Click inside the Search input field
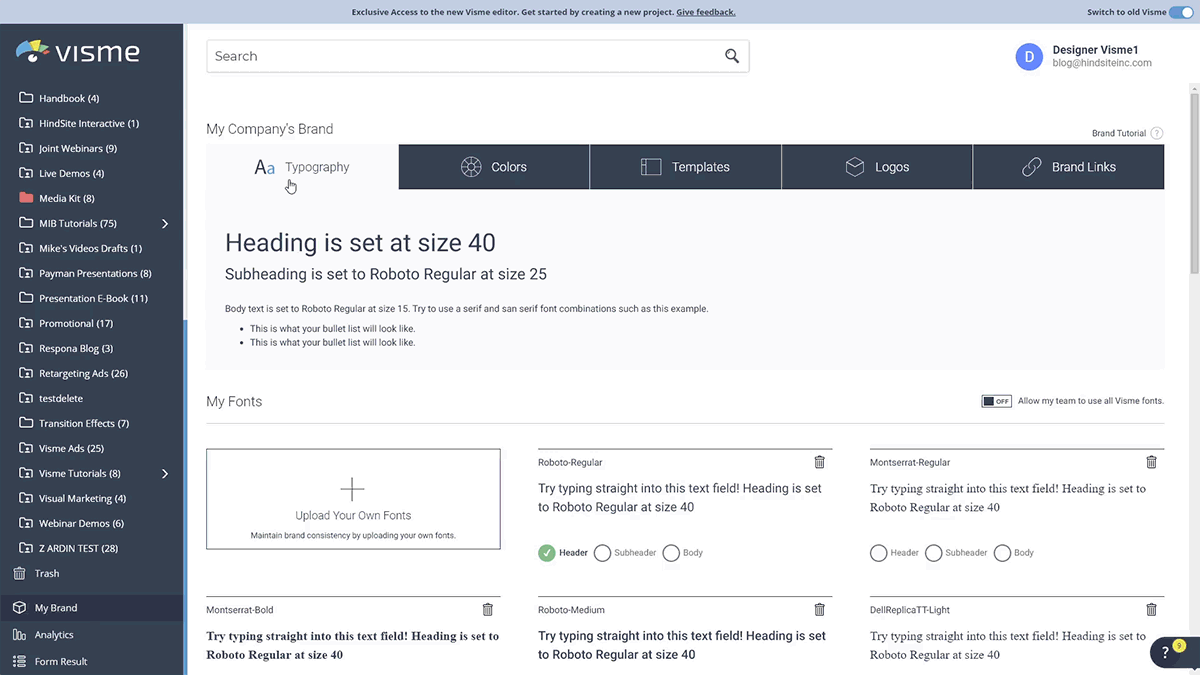Viewport: 1200px width, 675px height. tap(400, 56)
